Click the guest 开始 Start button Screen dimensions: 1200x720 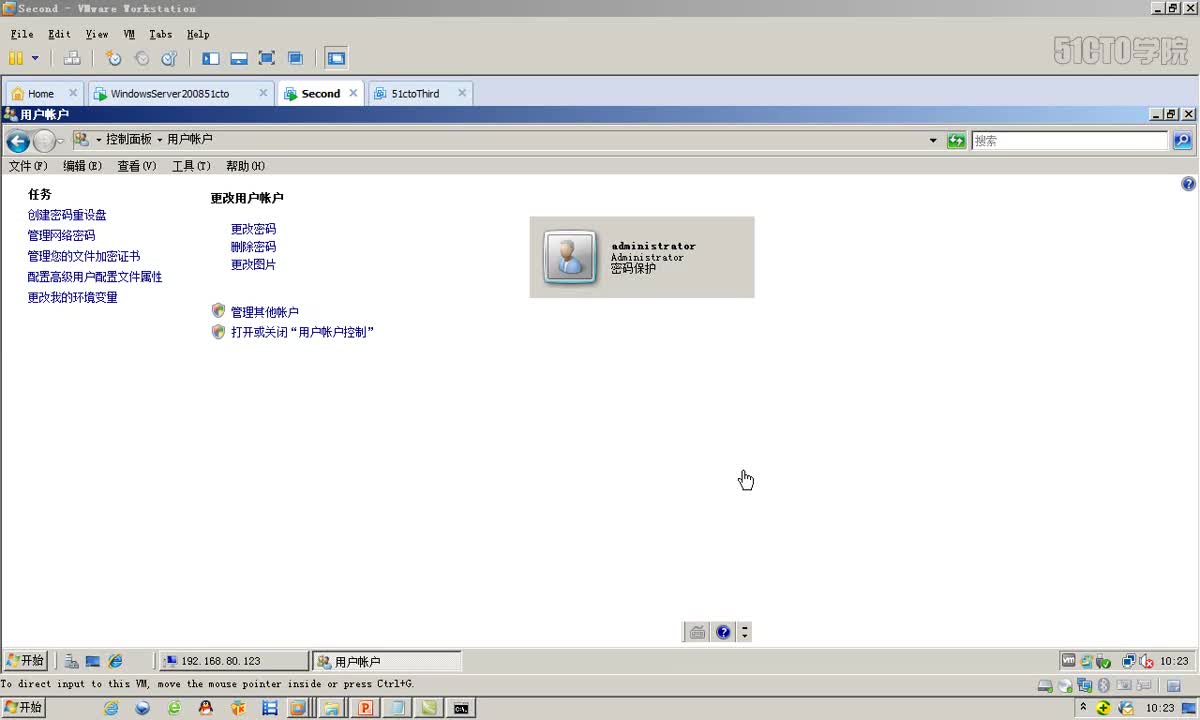point(25,661)
